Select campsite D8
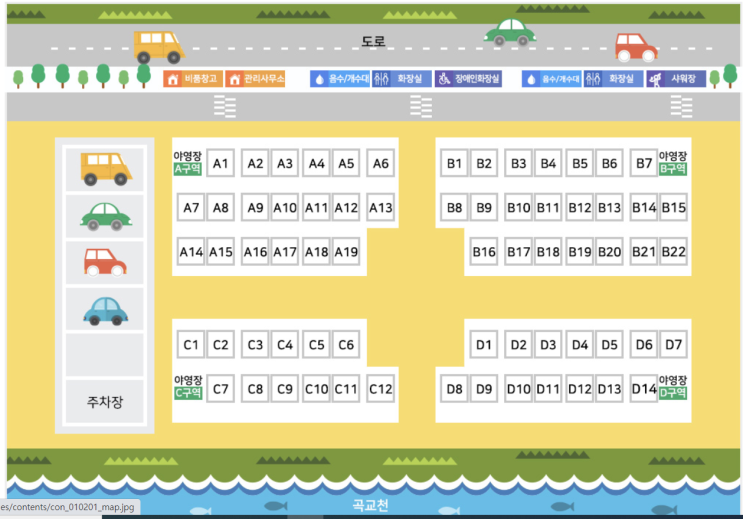Viewport: 743px width, 519px height. pos(454,389)
